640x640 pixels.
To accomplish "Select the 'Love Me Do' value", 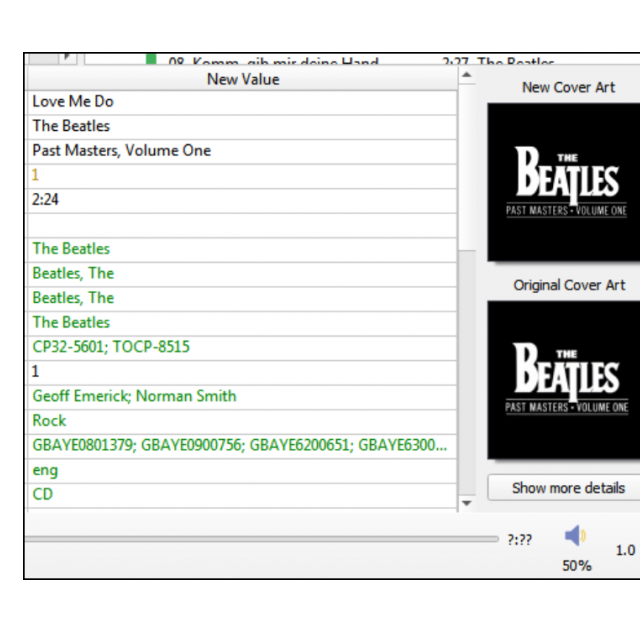I will pyautogui.click(x=242, y=102).
